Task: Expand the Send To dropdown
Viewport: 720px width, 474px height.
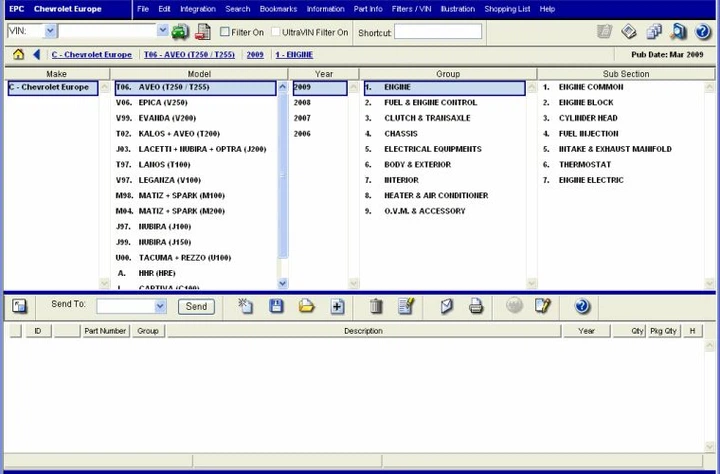Action: pyautogui.click(x=159, y=306)
